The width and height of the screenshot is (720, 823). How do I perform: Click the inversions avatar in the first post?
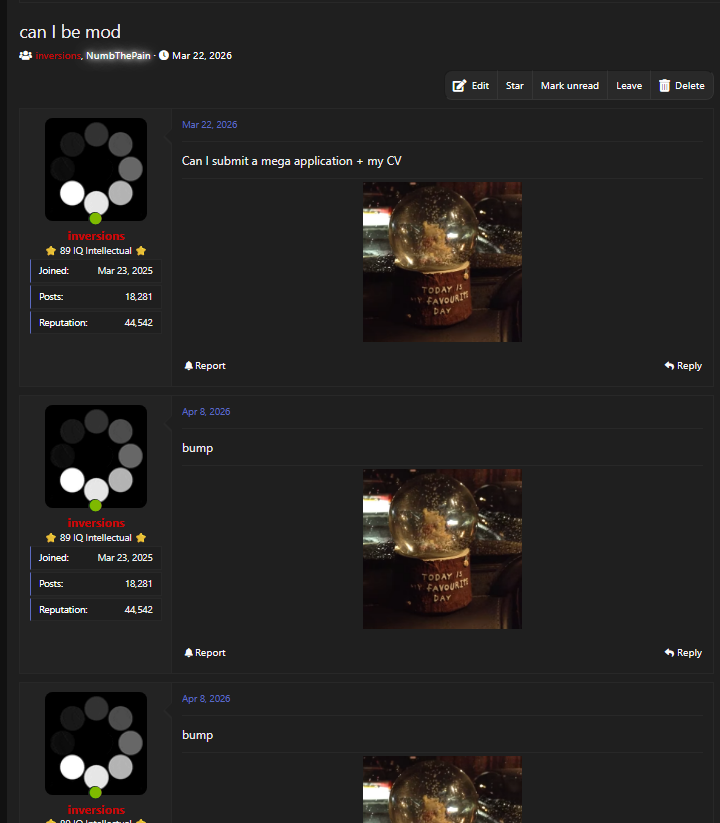pos(96,169)
